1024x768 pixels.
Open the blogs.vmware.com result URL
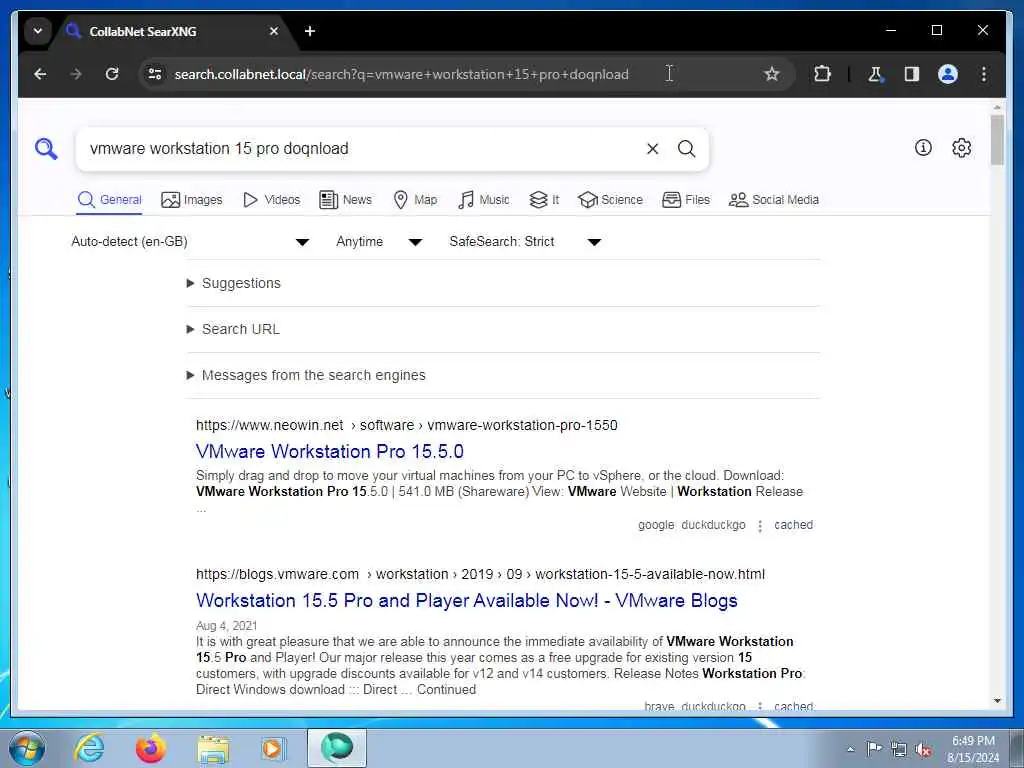(x=480, y=574)
